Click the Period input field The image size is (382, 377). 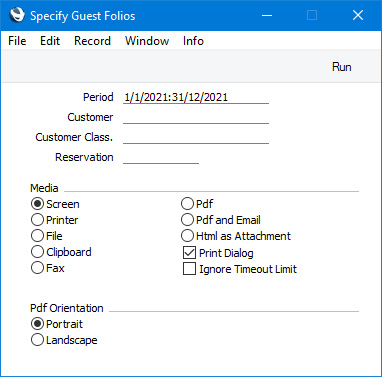196,97
